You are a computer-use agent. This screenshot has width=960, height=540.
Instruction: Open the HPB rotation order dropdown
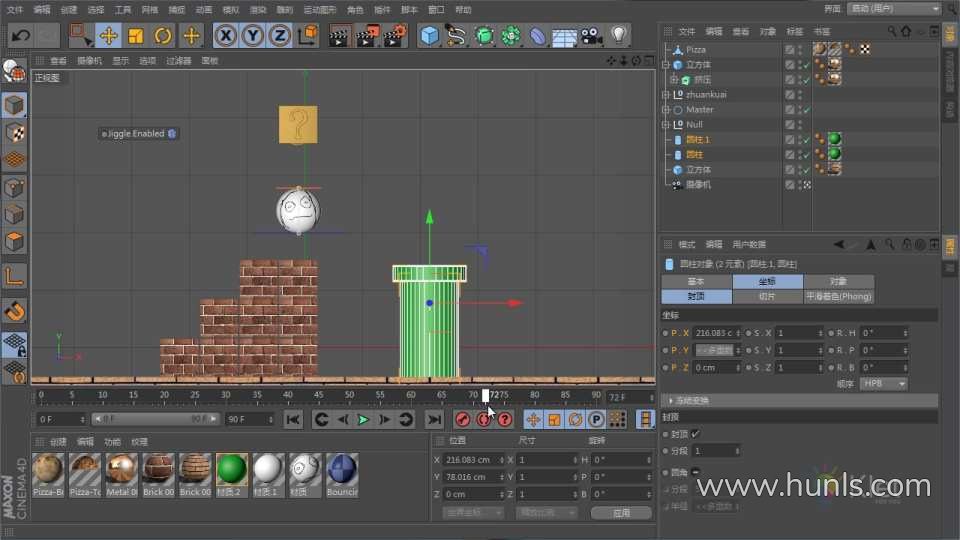pyautogui.click(x=883, y=384)
